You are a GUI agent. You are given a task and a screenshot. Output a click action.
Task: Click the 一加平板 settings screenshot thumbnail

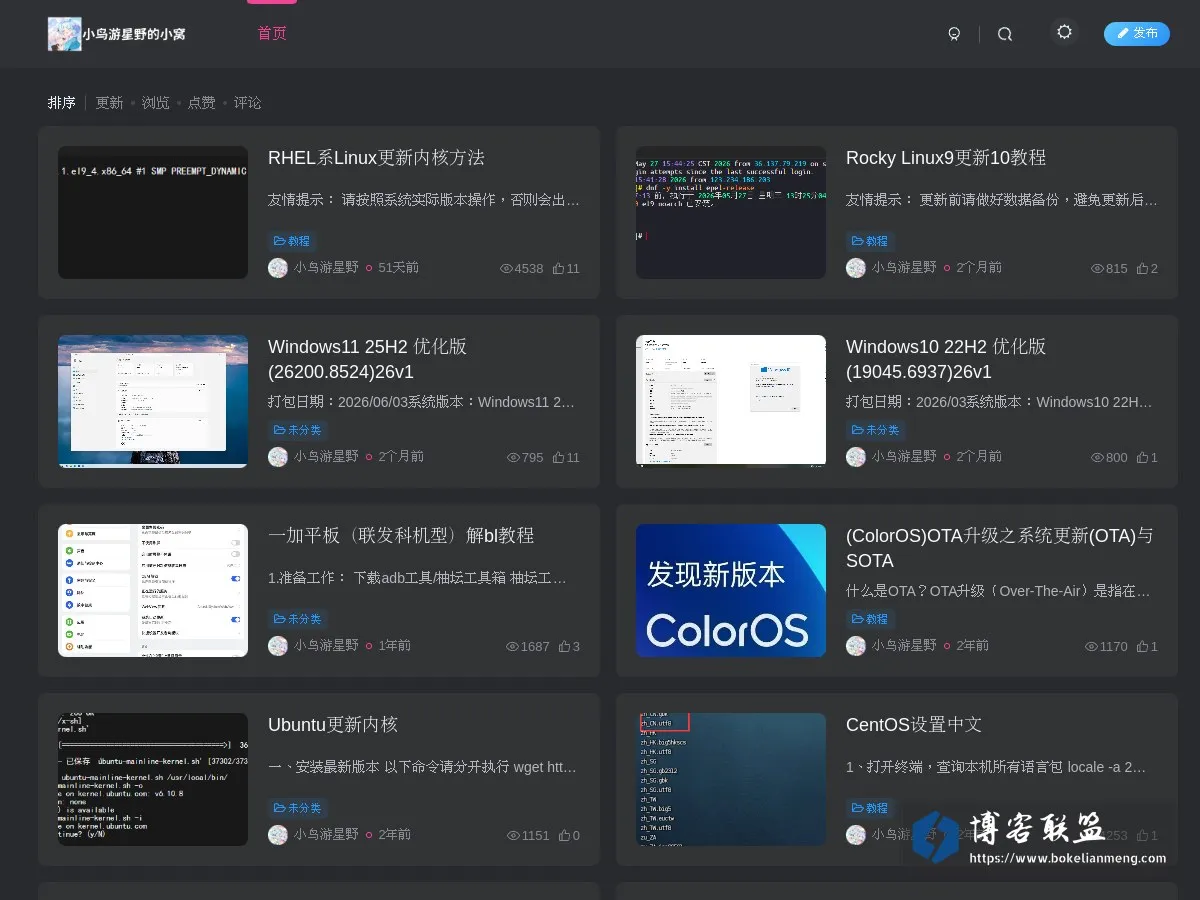pos(153,590)
